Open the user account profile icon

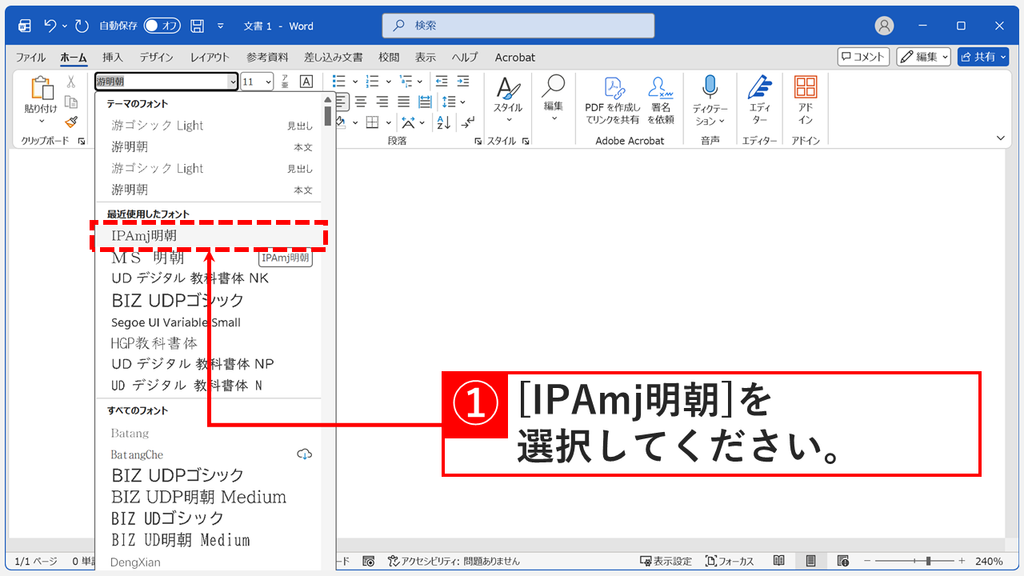(x=884, y=25)
